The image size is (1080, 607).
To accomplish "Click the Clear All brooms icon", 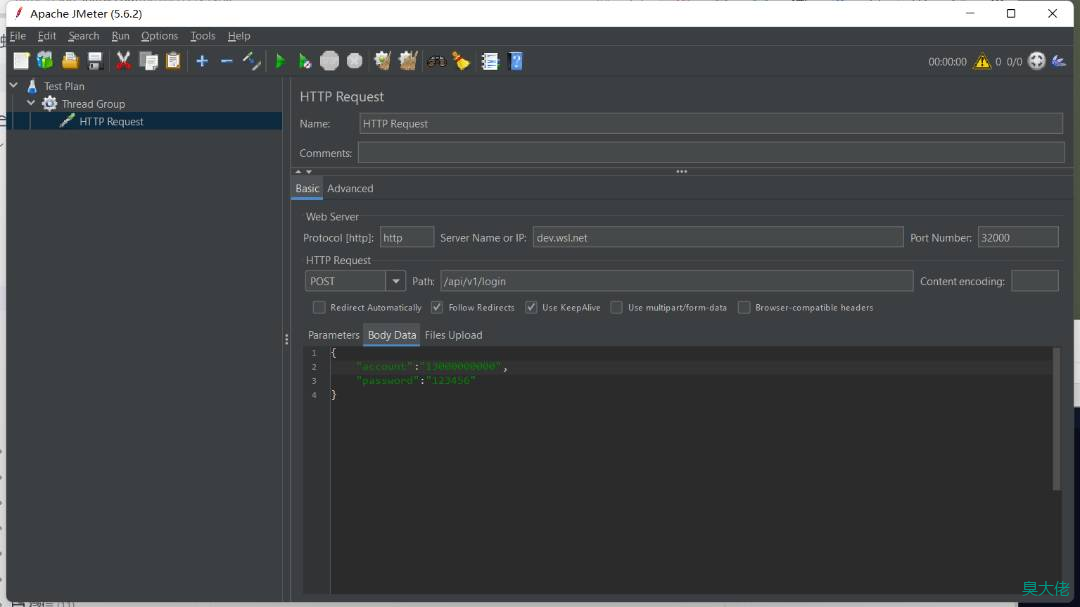I will 408,61.
